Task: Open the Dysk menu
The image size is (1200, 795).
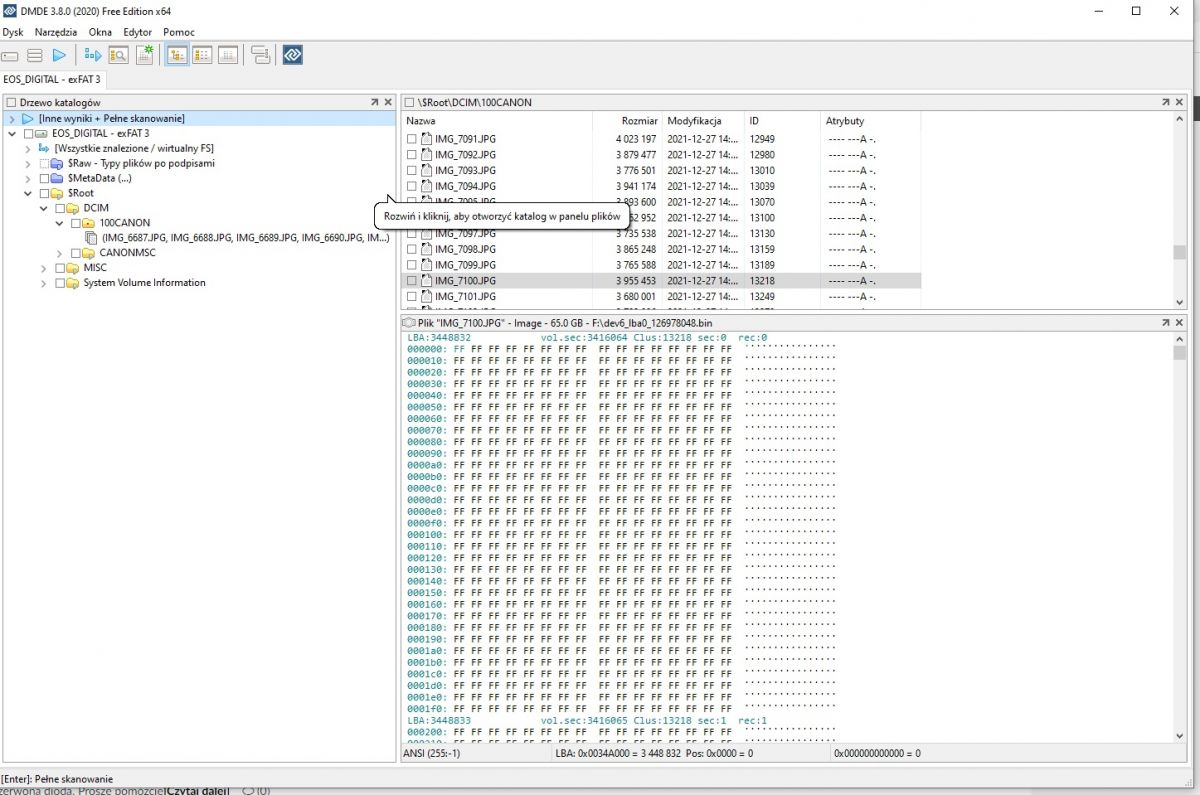Action: [13, 32]
